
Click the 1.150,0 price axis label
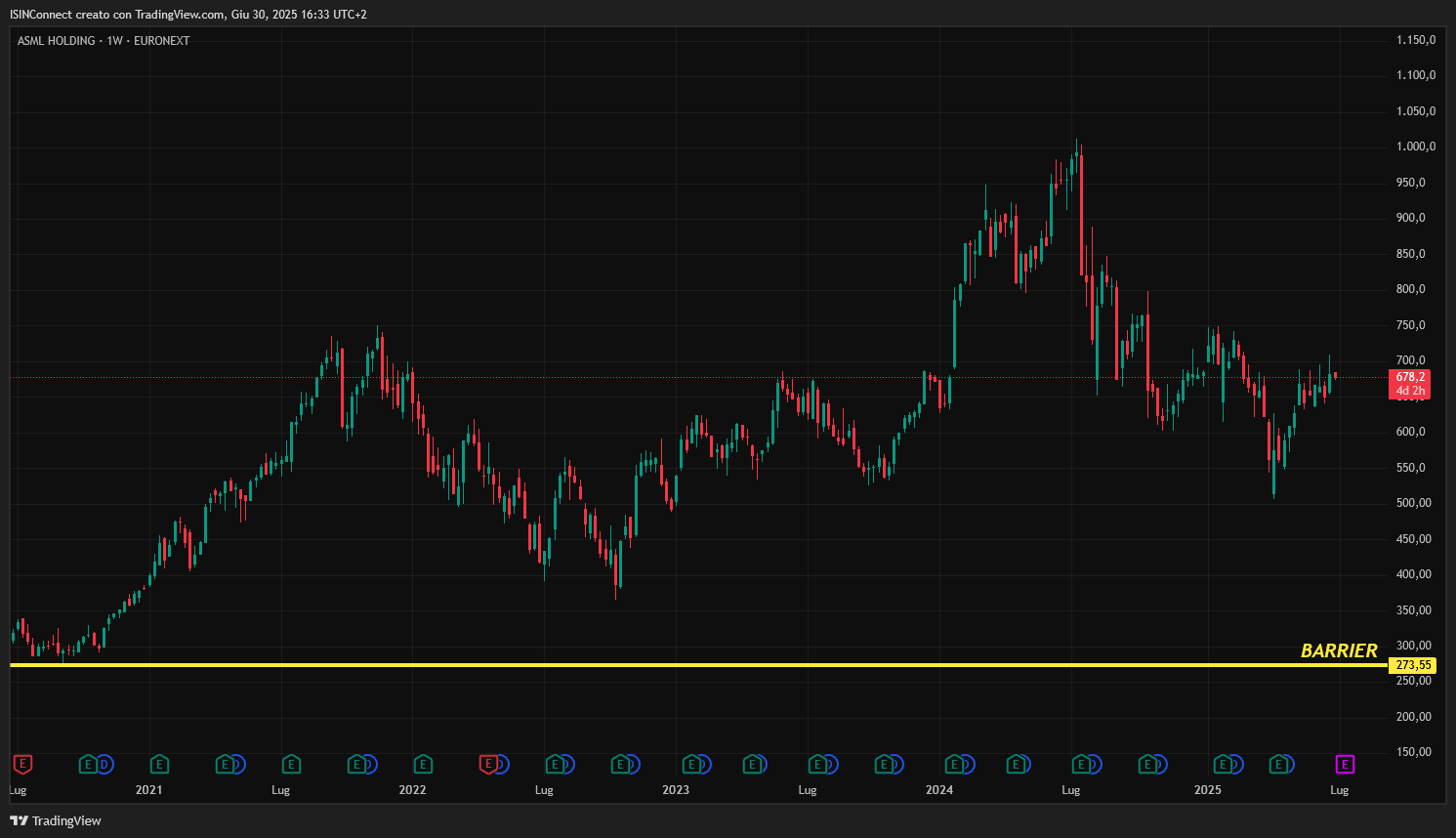1416,40
